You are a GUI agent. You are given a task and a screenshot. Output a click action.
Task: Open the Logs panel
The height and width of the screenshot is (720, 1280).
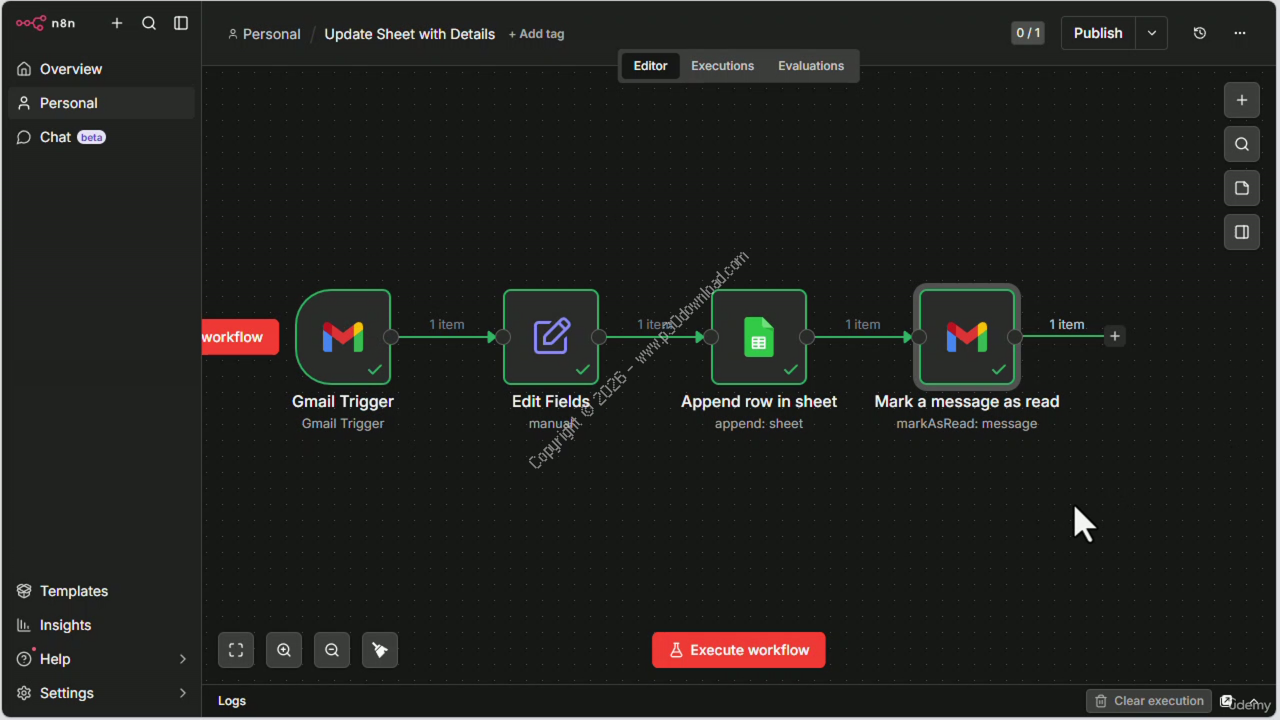232,701
